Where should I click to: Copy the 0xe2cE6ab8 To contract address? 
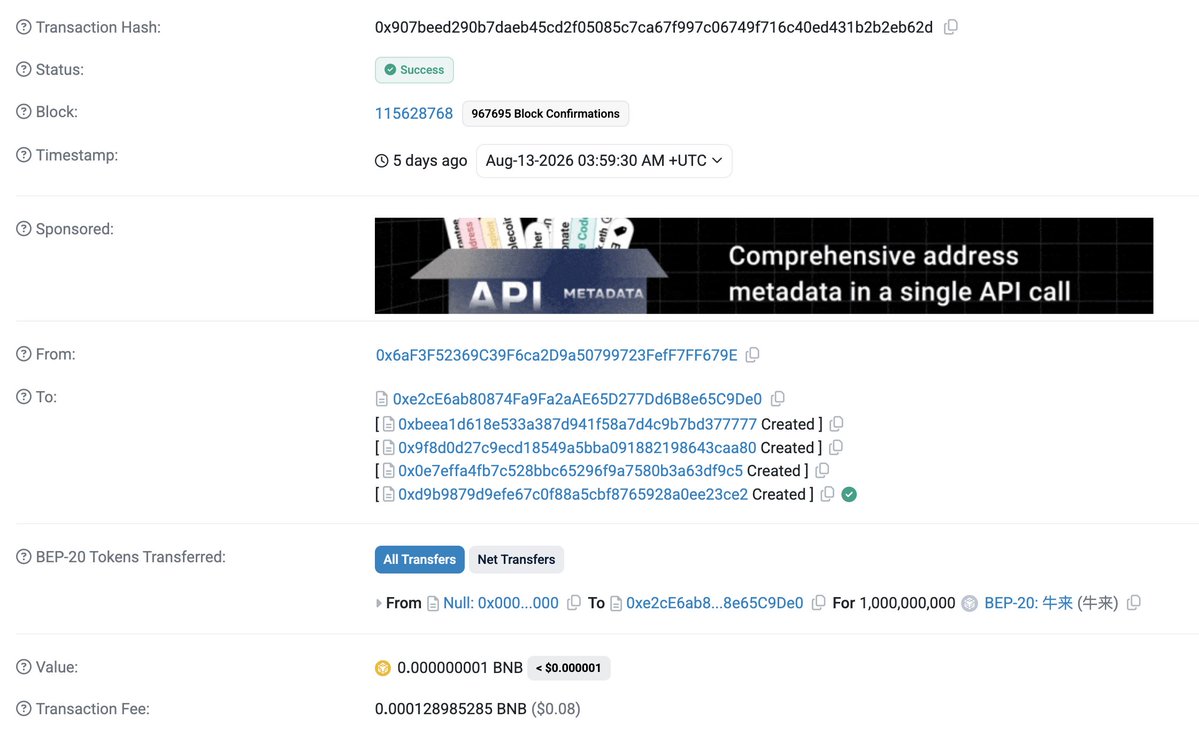click(x=778, y=398)
